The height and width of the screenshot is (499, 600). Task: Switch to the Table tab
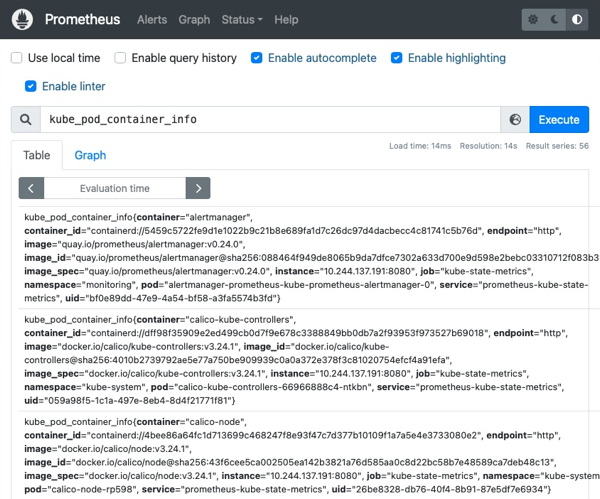click(37, 155)
